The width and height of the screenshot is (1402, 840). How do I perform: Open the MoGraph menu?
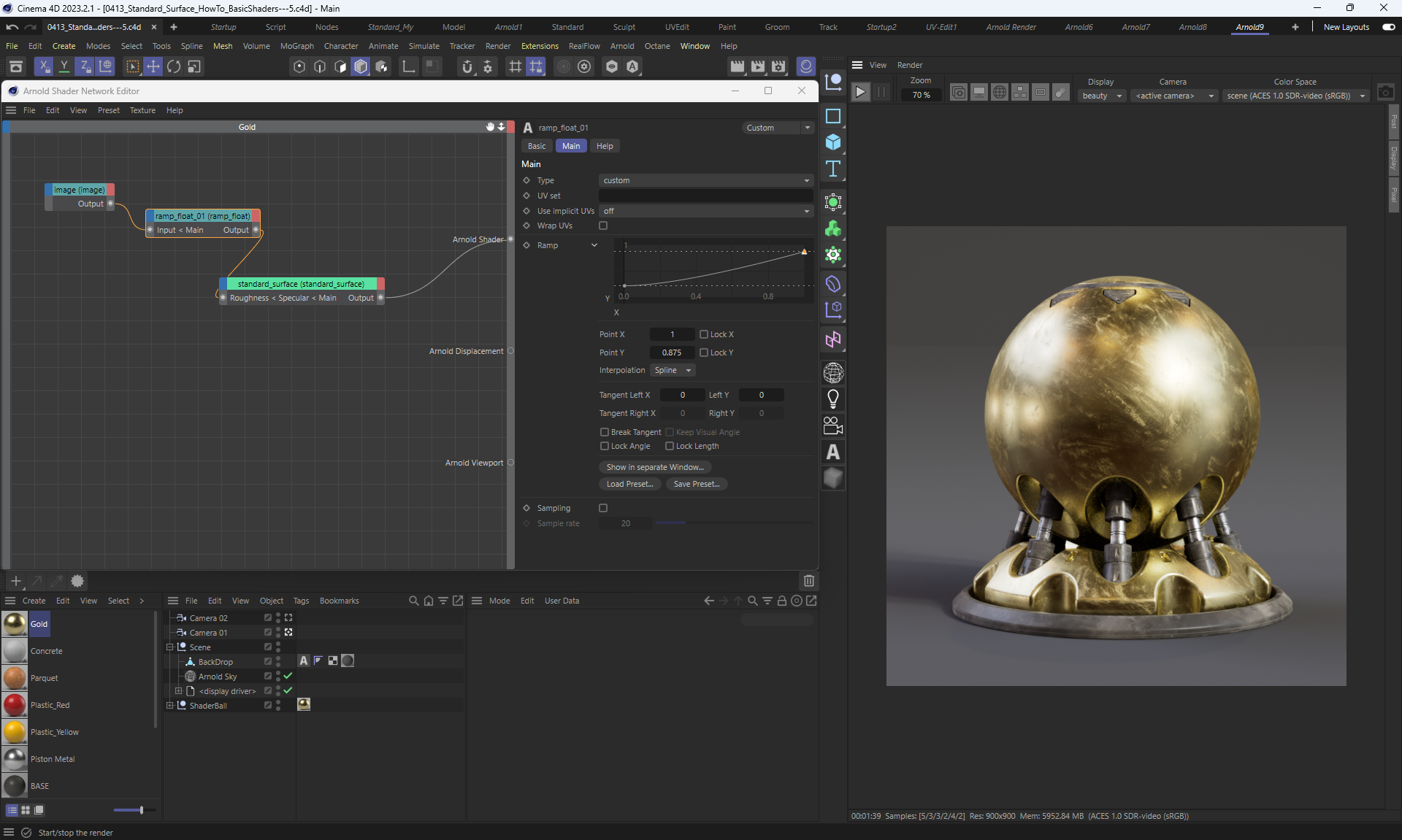pos(296,46)
